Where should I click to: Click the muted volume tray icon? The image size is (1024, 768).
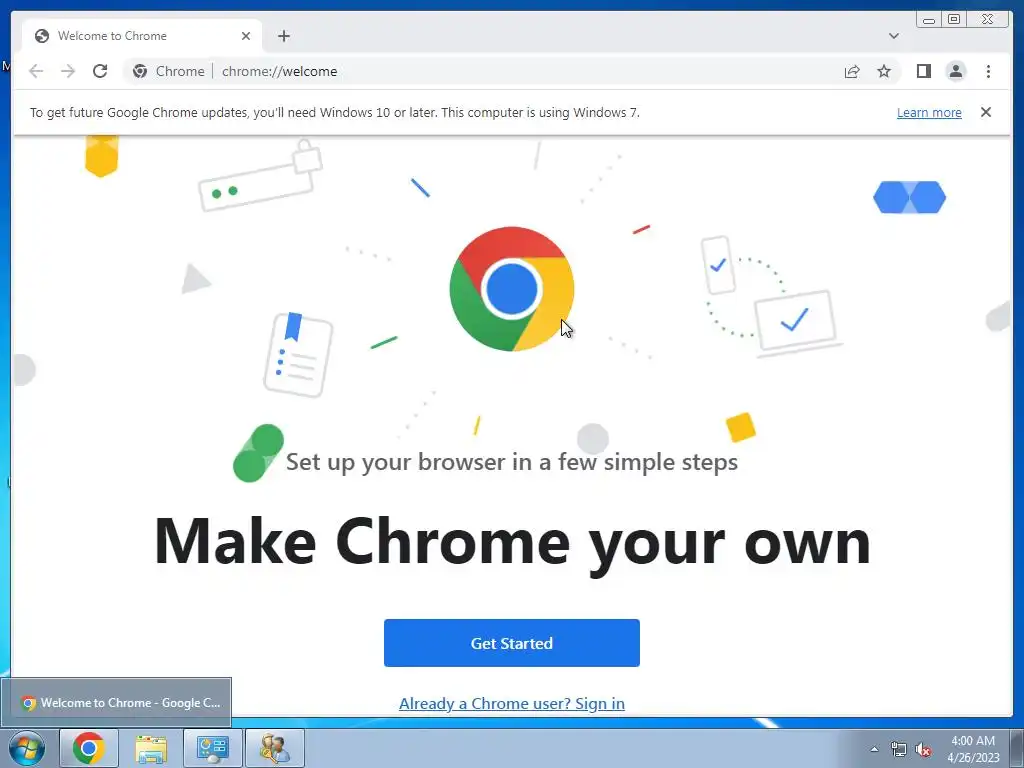pyautogui.click(x=923, y=749)
